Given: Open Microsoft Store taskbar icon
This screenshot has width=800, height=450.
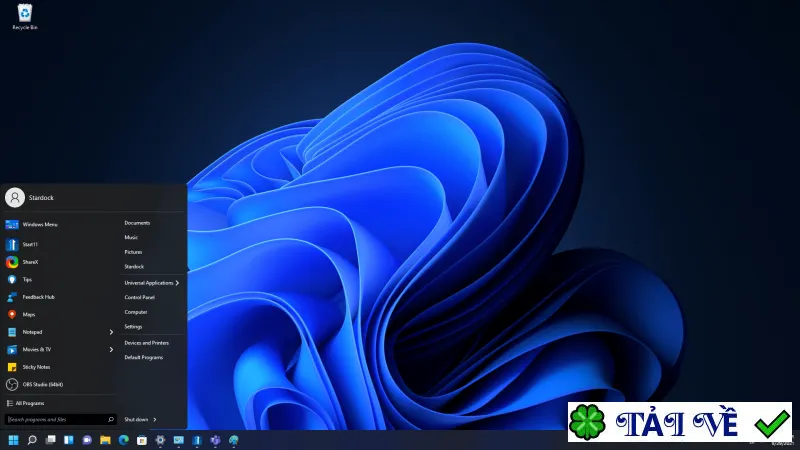Looking at the screenshot, I should (142, 440).
